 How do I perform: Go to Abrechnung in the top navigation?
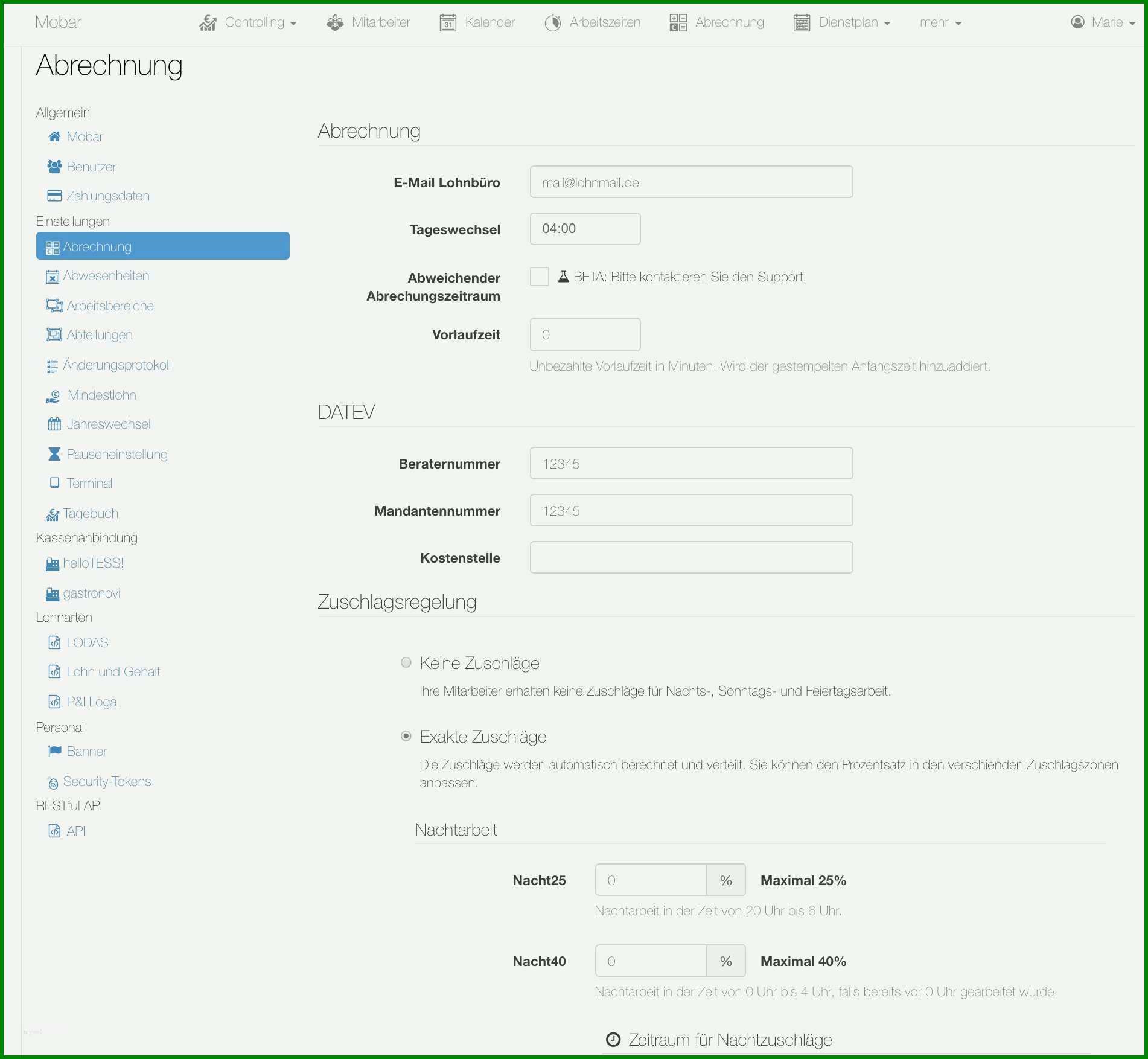[x=716, y=22]
